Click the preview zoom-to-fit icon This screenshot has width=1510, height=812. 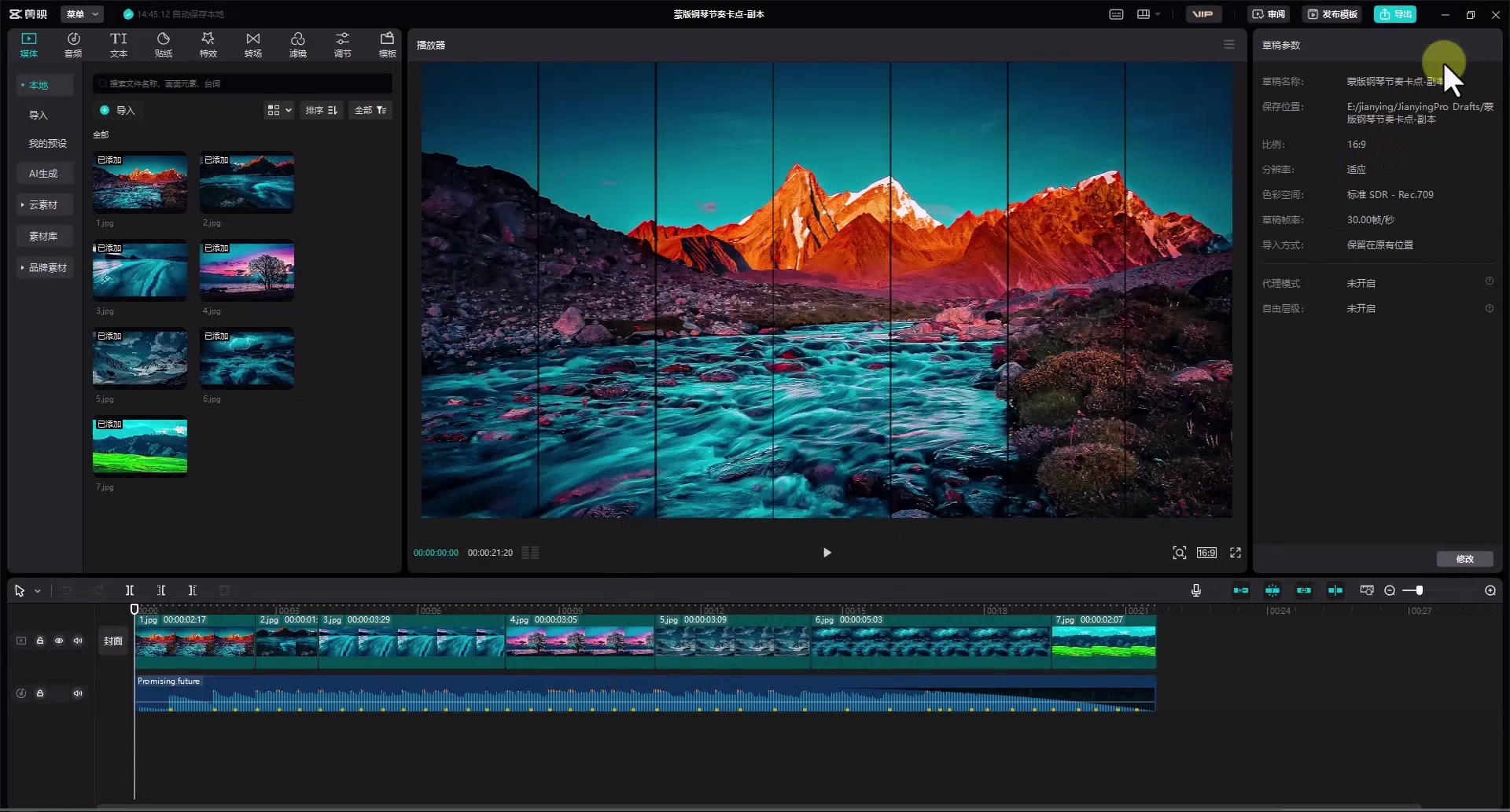(1180, 553)
